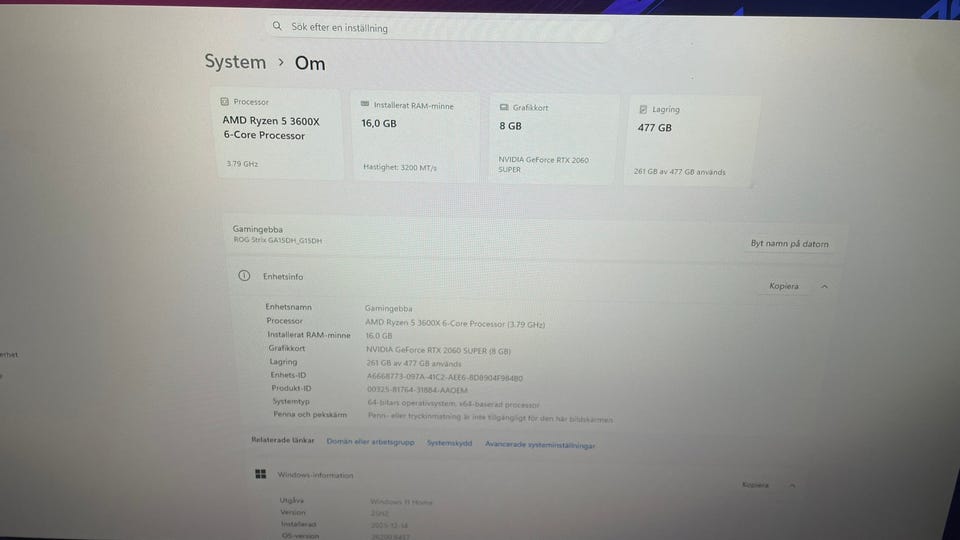Select the Gamingebba computer name heading

pos(257,229)
